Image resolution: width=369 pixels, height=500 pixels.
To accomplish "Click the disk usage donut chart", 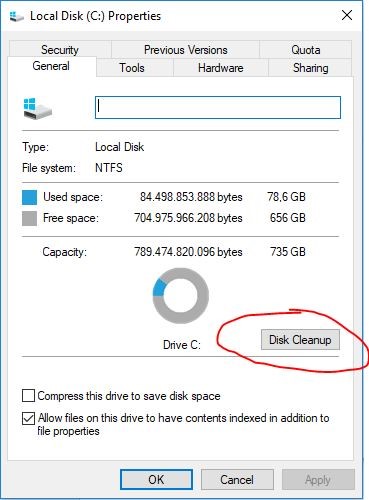I will coord(181,296).
